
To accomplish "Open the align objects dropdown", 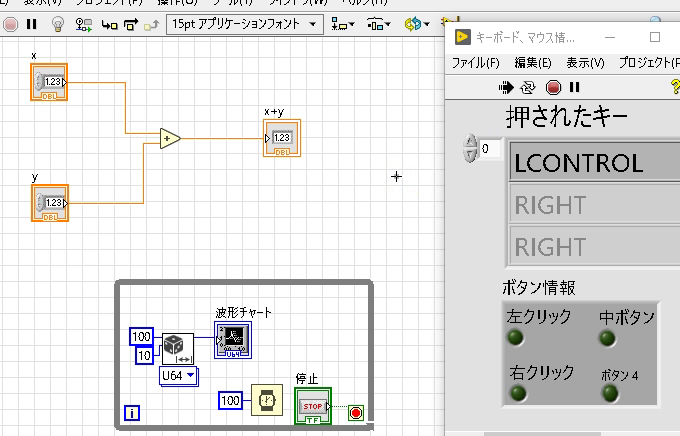I will (343, 24).
